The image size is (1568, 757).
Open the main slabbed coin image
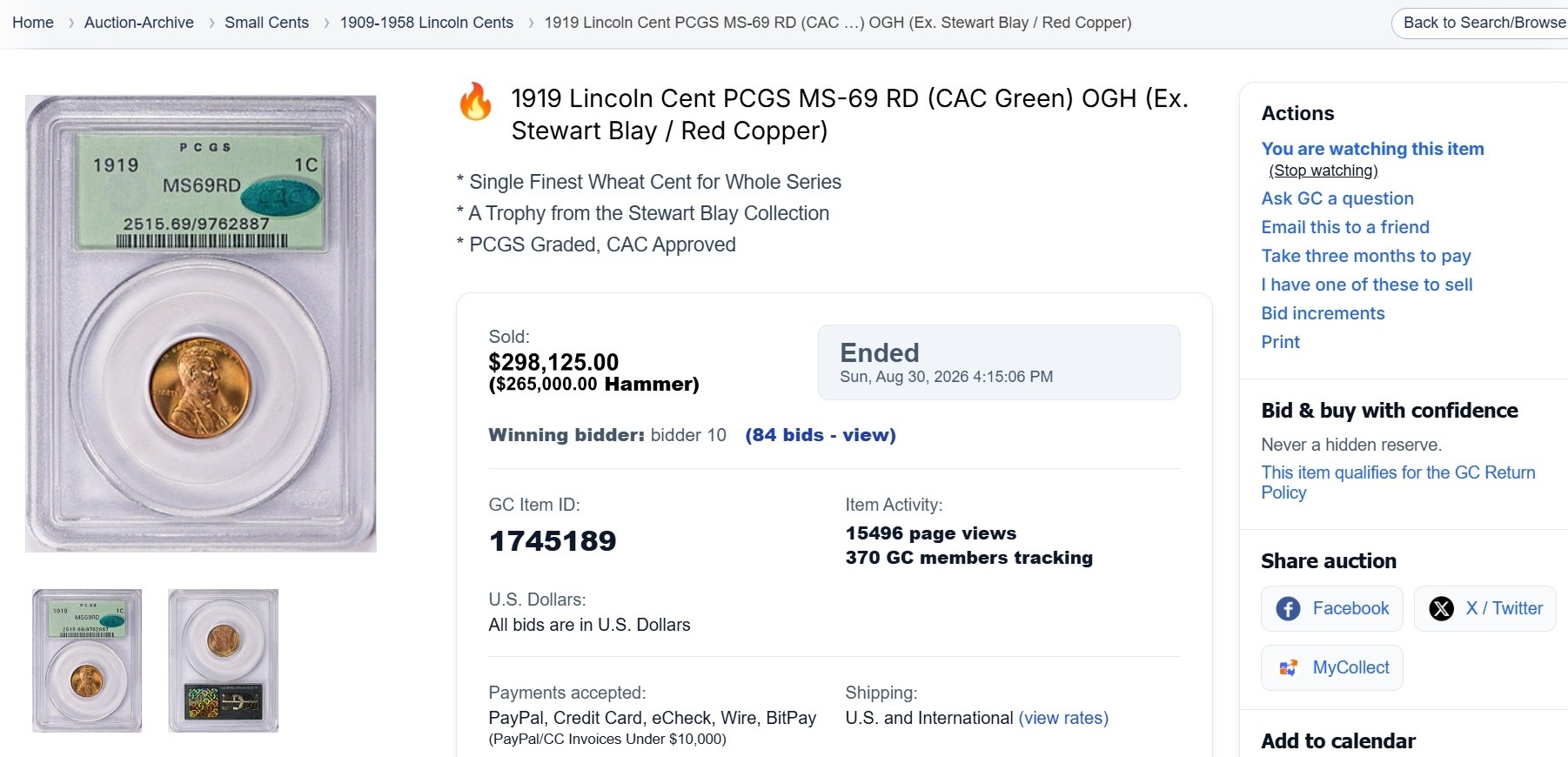[x=201, y=324]
